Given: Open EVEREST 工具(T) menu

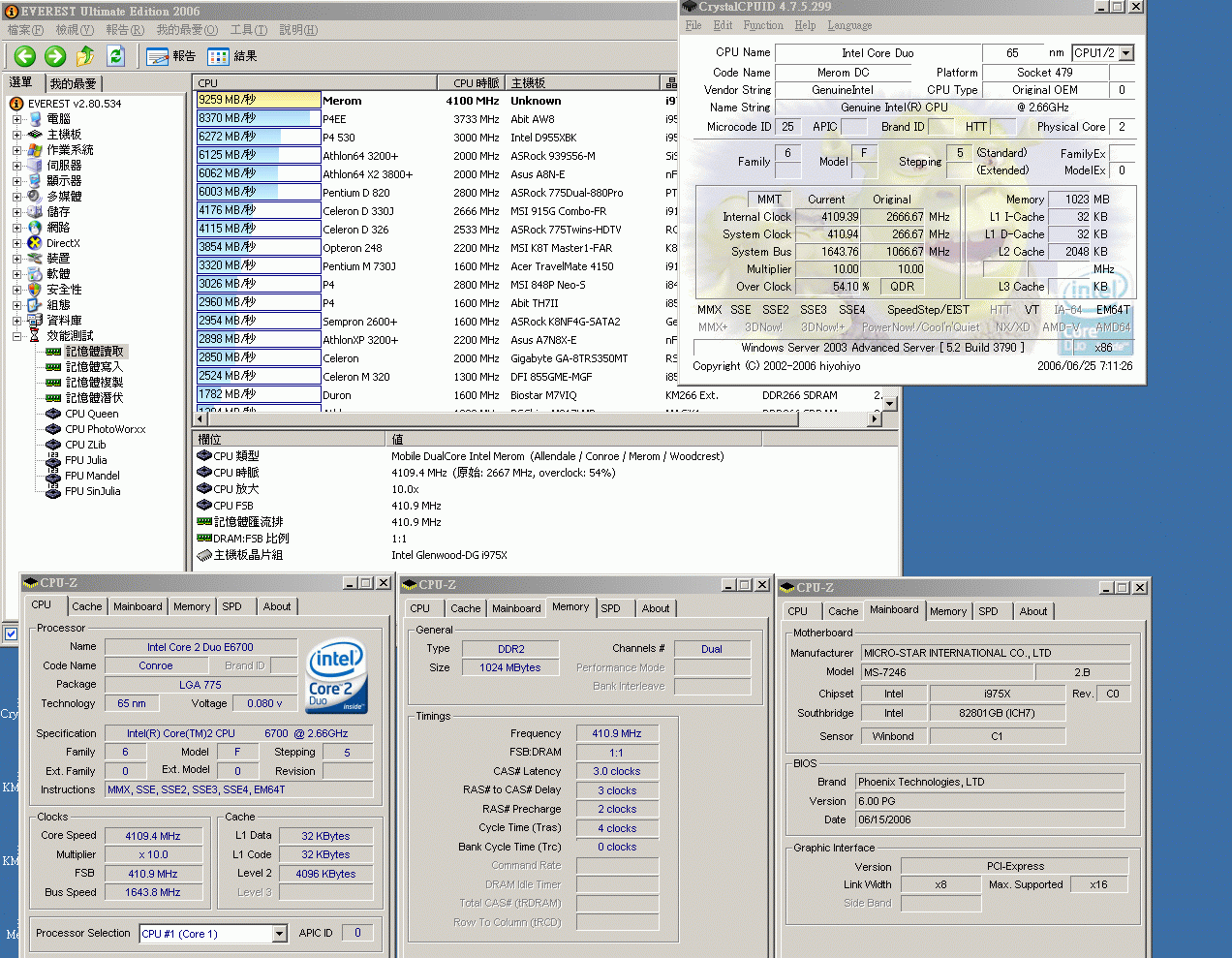Looking at the screenshot, I should (249, 30).
